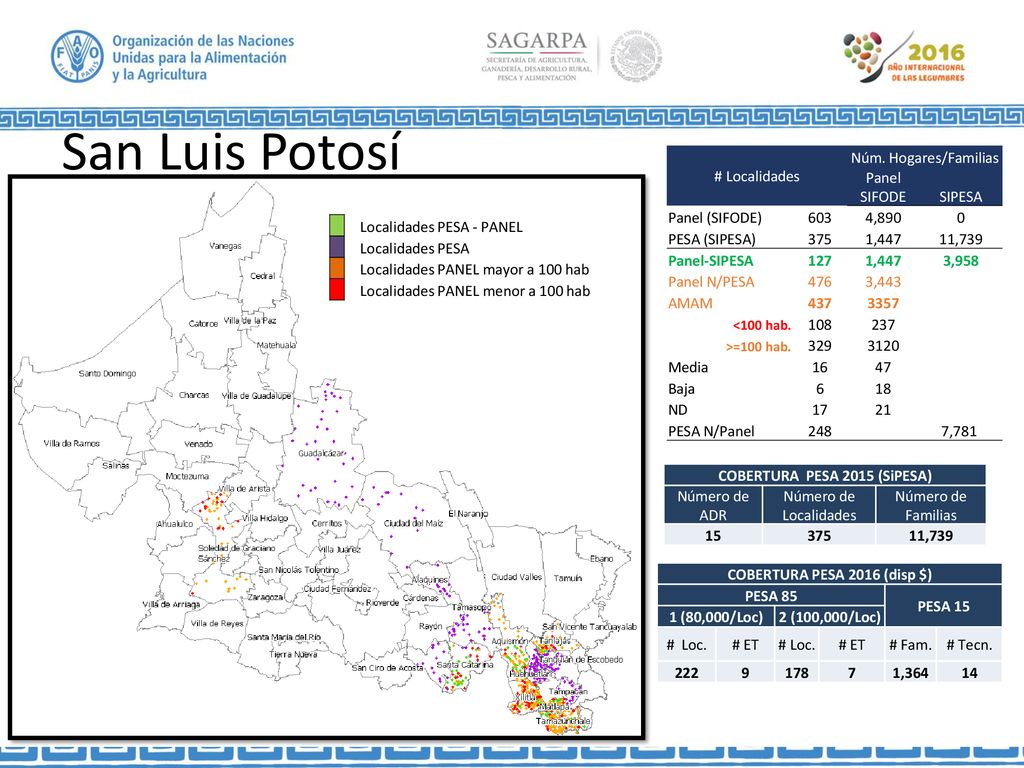Click the Catorce label on the map

203,324
